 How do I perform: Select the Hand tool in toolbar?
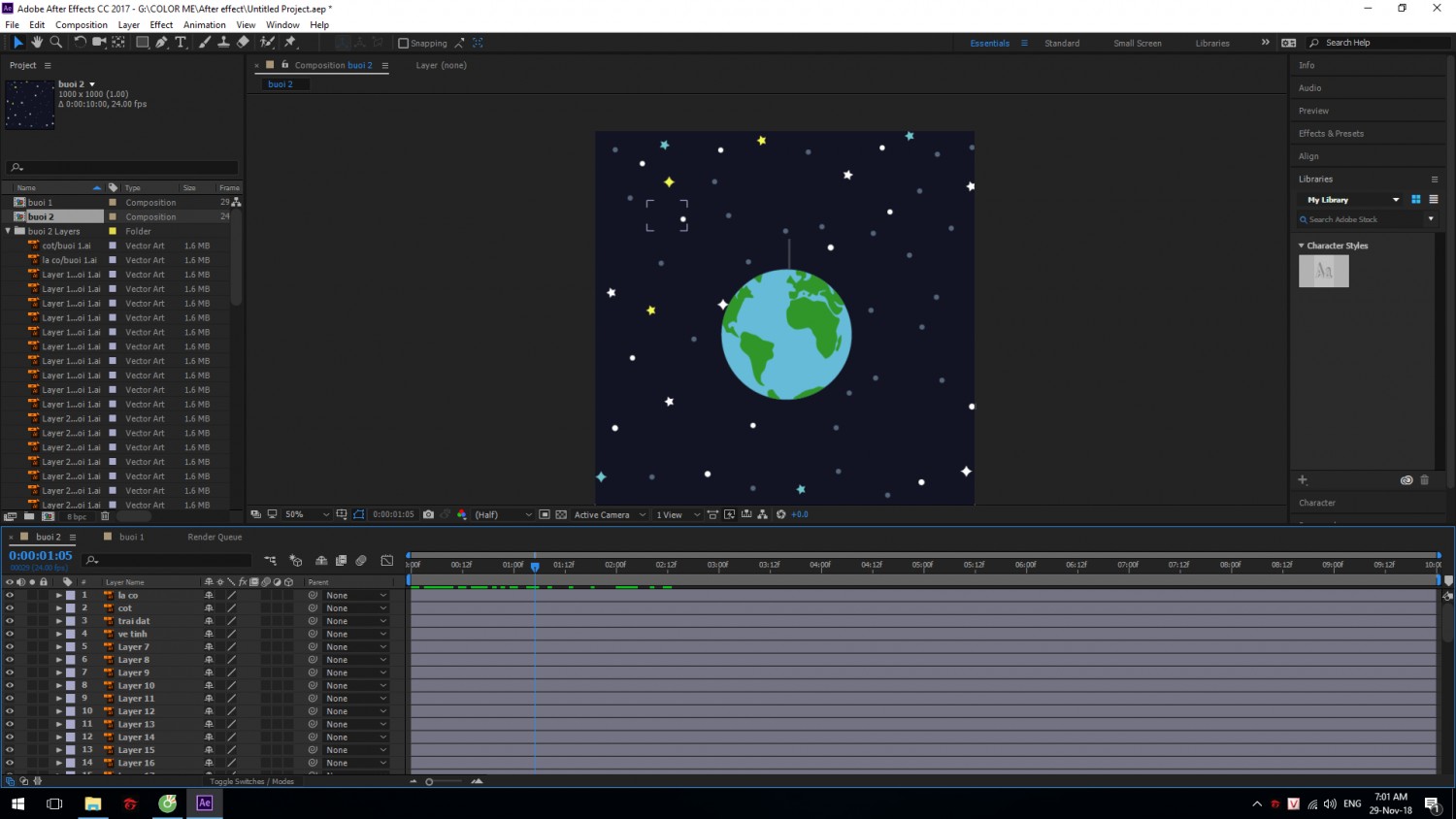(x=37, y=43)
